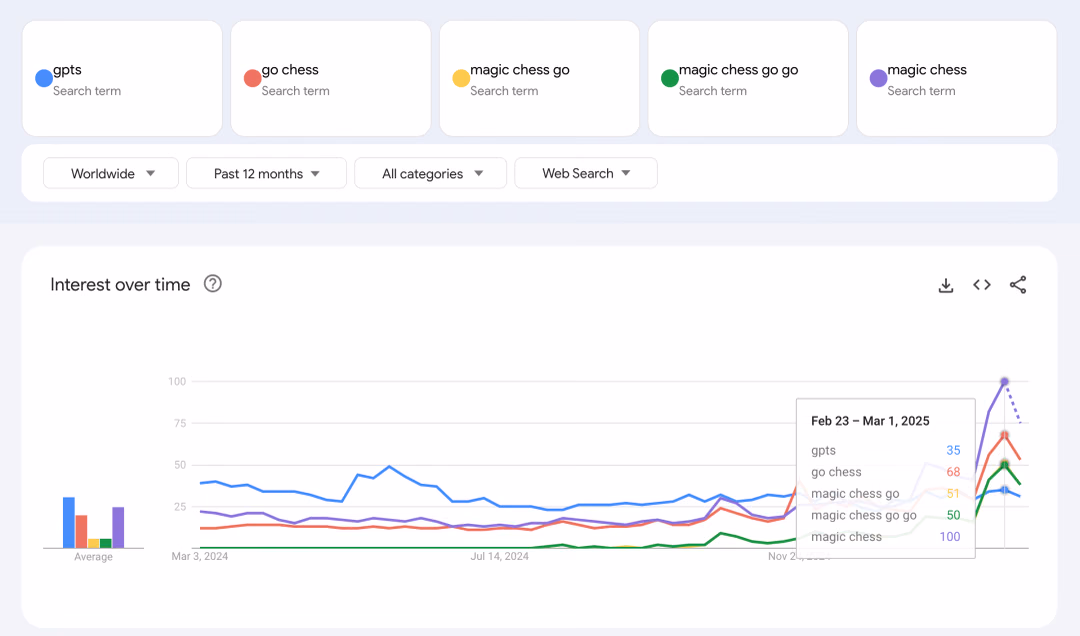Select the gpts search term card
1080x636 pixels.
[122, 79]
